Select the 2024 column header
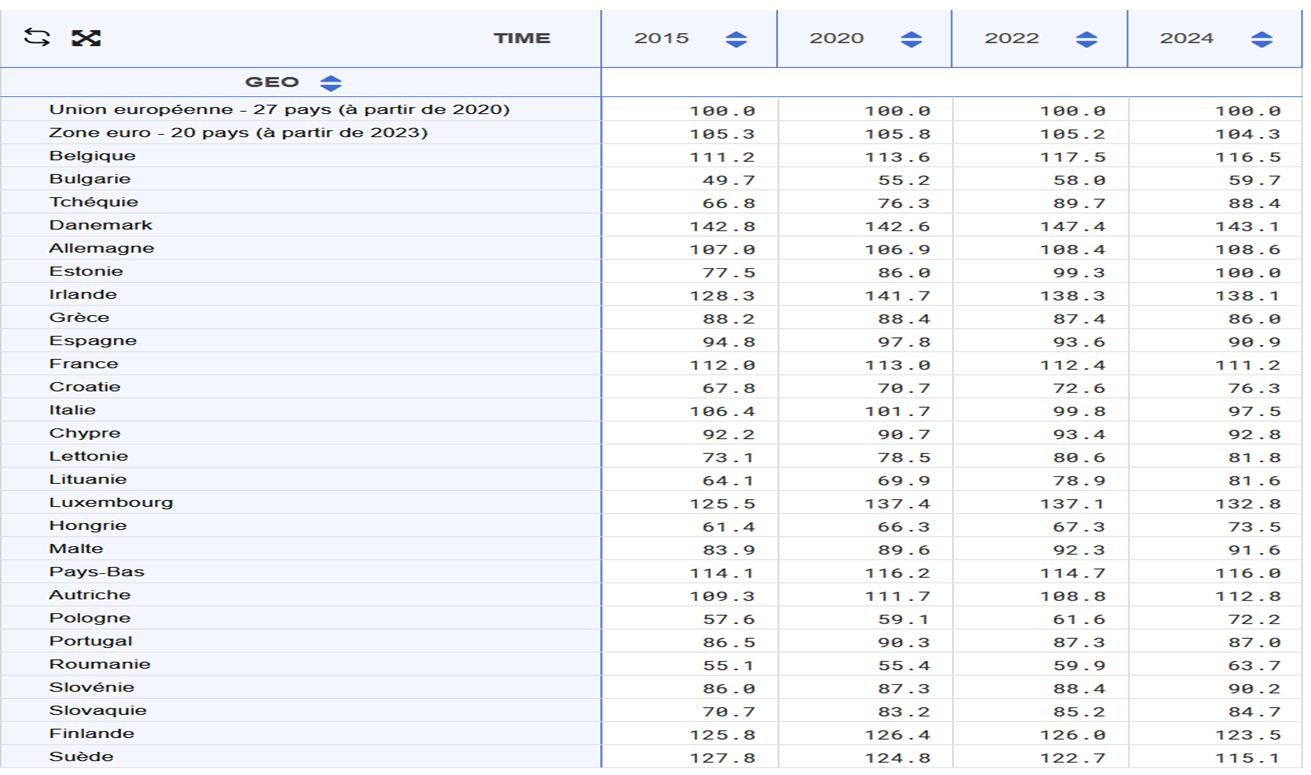 (1186, 38)
